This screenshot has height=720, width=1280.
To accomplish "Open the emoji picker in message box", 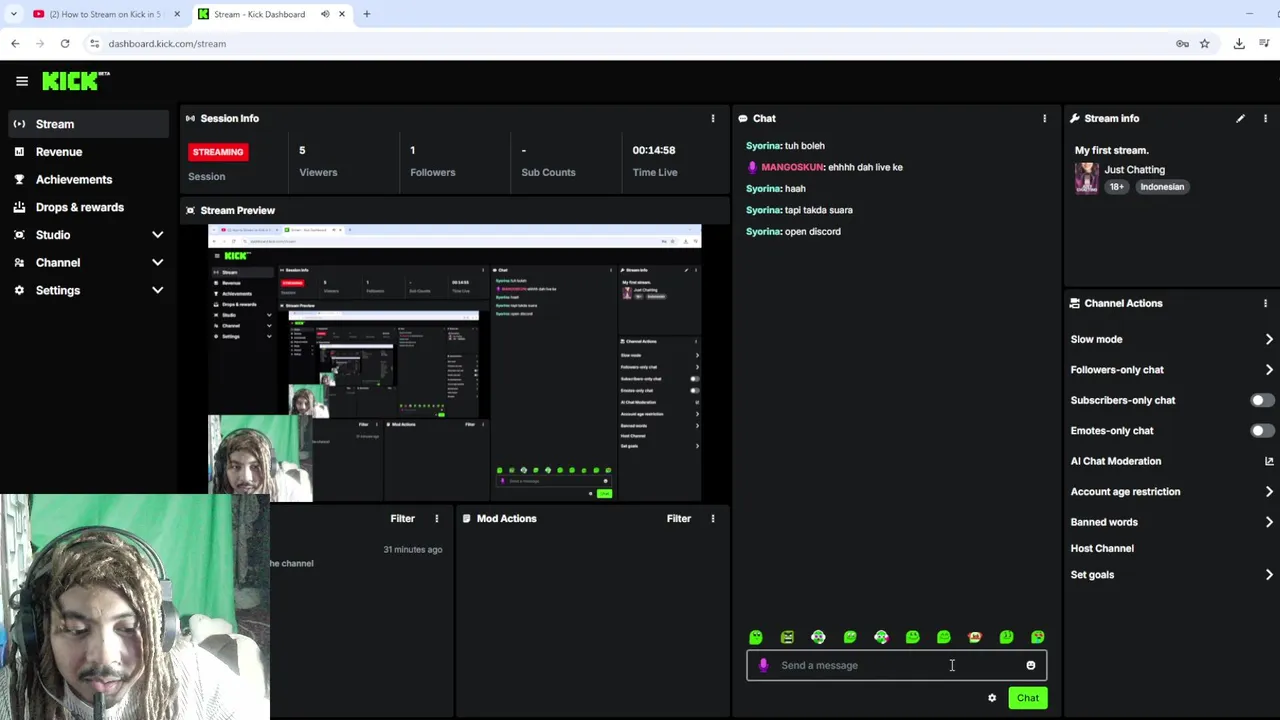I will pos(1031,665).
